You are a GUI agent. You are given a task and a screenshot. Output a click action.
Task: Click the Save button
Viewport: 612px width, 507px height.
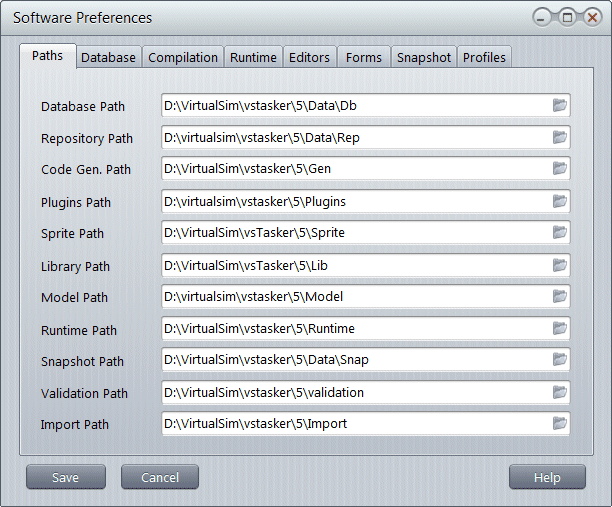[x=65, y=478]
